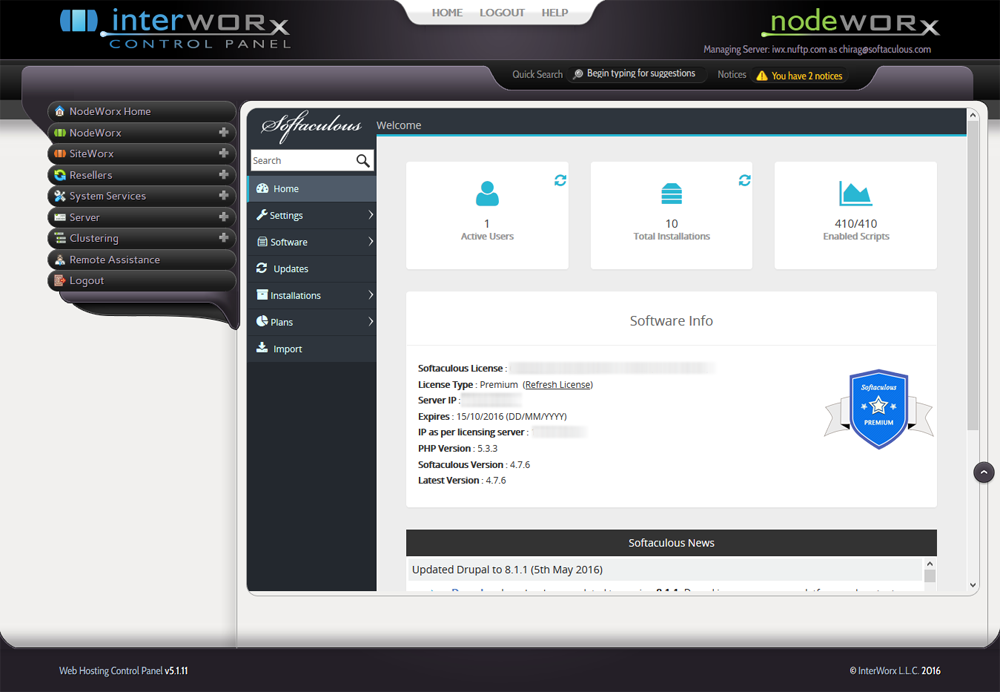This screenshot has height=692, width=1000.
Task: Click the Quick Search suggestions field
Action: (638, 74)
